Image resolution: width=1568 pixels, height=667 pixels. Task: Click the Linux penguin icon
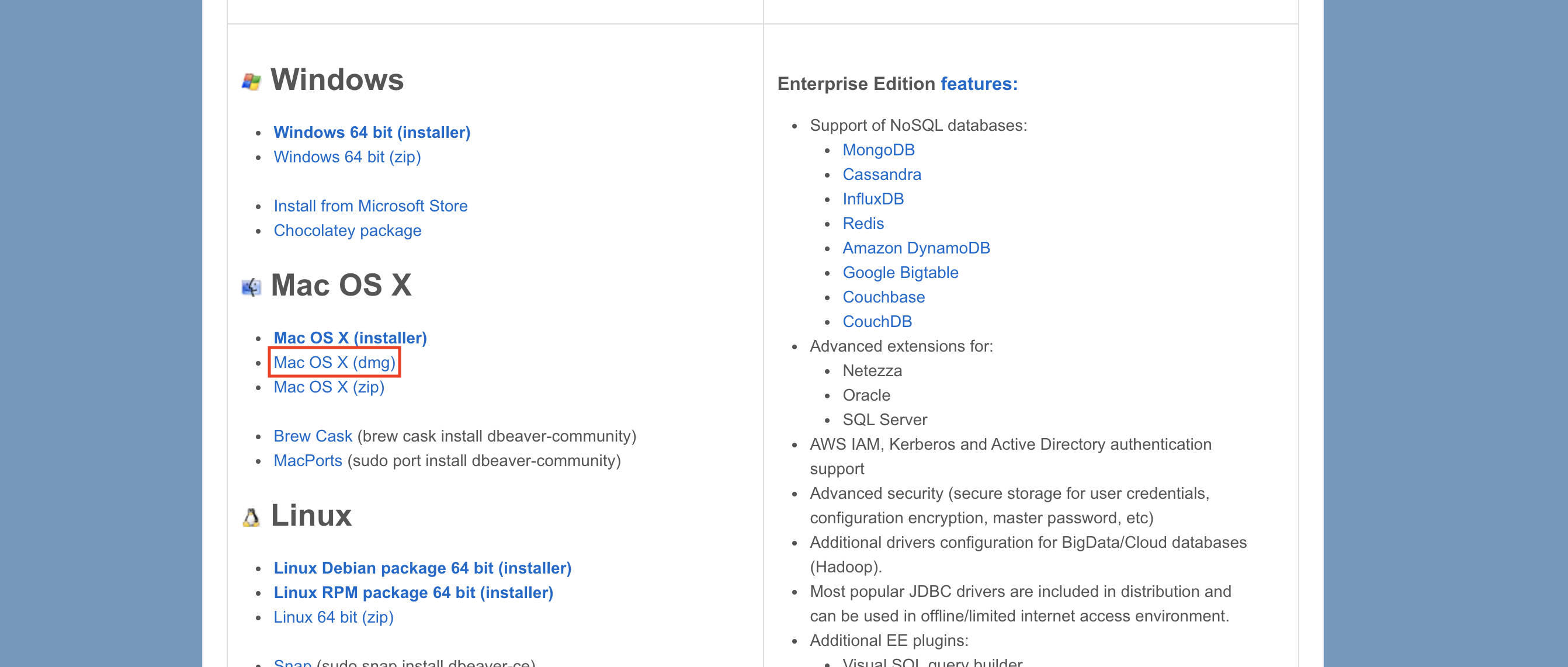251,517
